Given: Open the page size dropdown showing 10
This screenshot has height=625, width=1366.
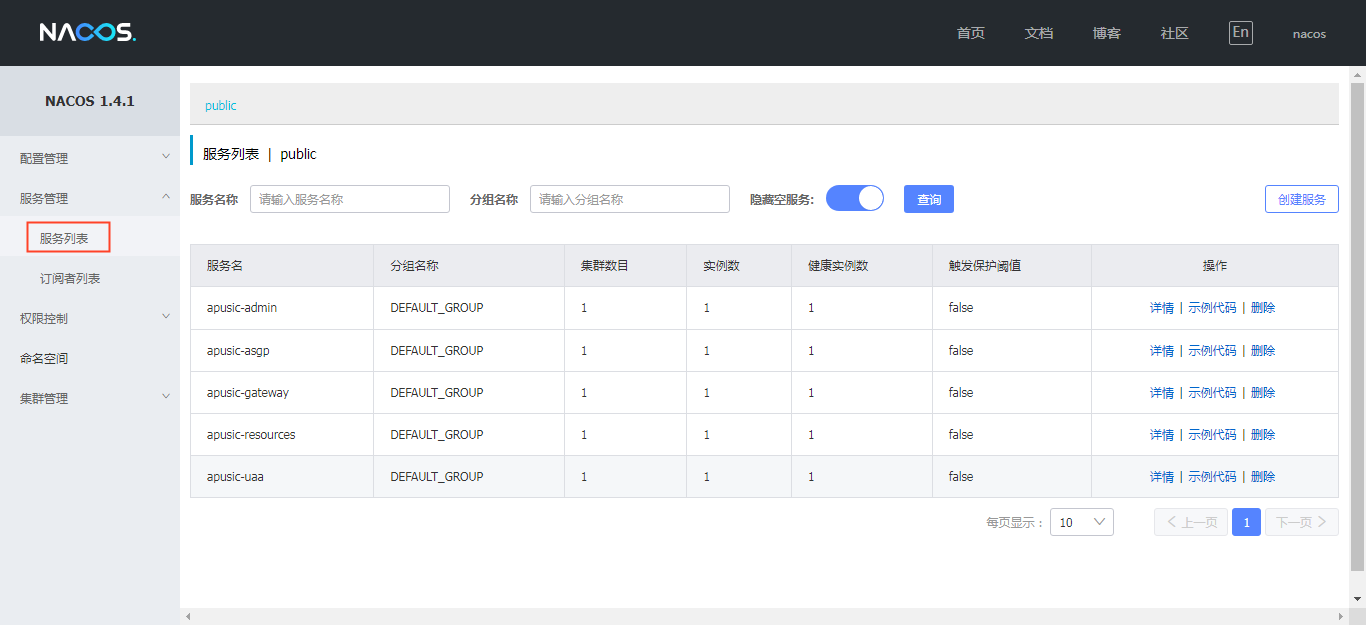Looking at the screenshot, I should [x=1081, y=522].
